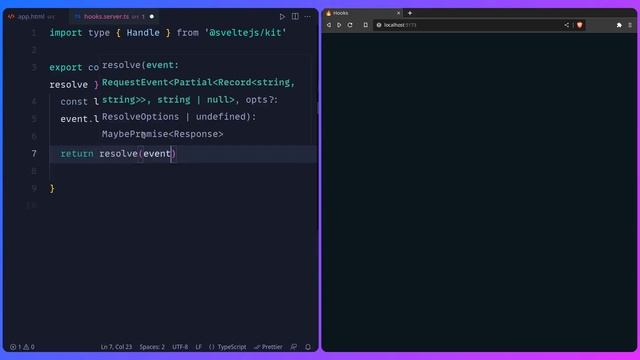This screenshot has width=640, height=360.
Task: Change indentation via Spaces: 2
Action: [x=152, y=347]
